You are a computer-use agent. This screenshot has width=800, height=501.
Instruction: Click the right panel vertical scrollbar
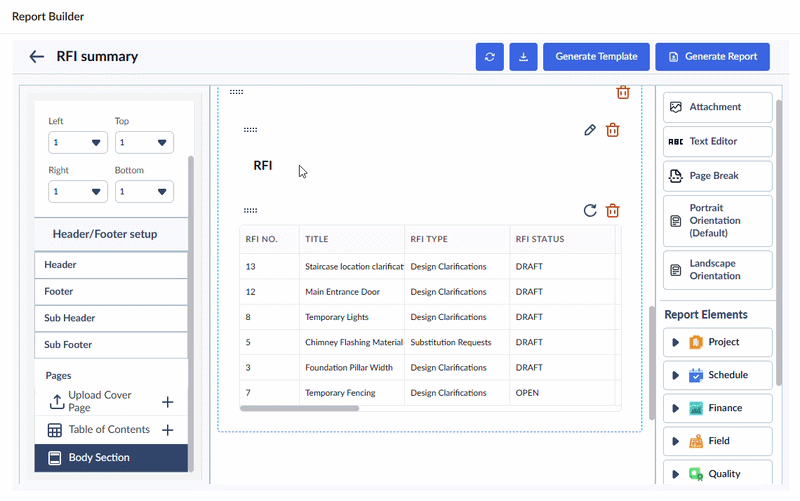pyautogui.click(x=779, y=242)
